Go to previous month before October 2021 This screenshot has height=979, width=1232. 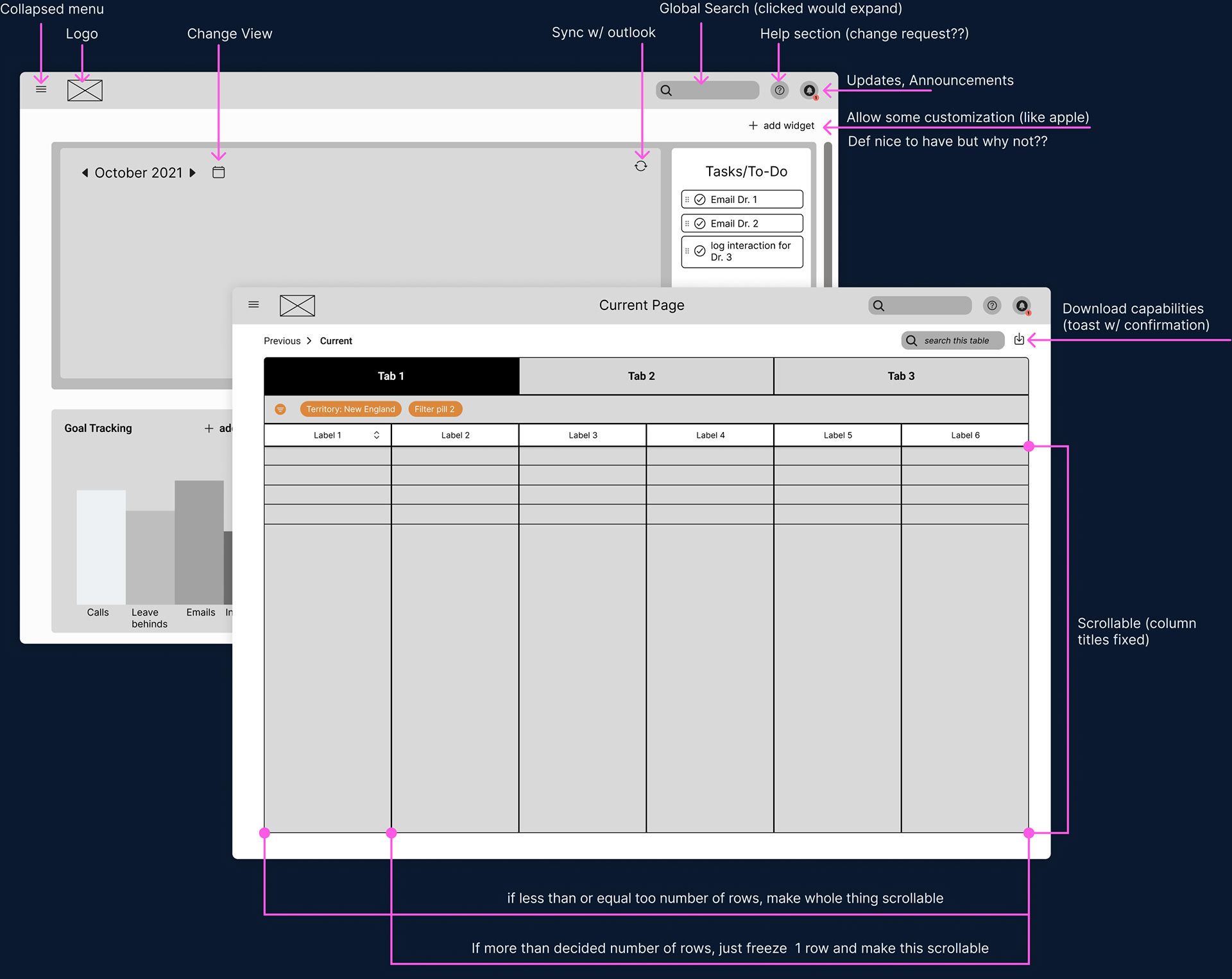(85, 173)
